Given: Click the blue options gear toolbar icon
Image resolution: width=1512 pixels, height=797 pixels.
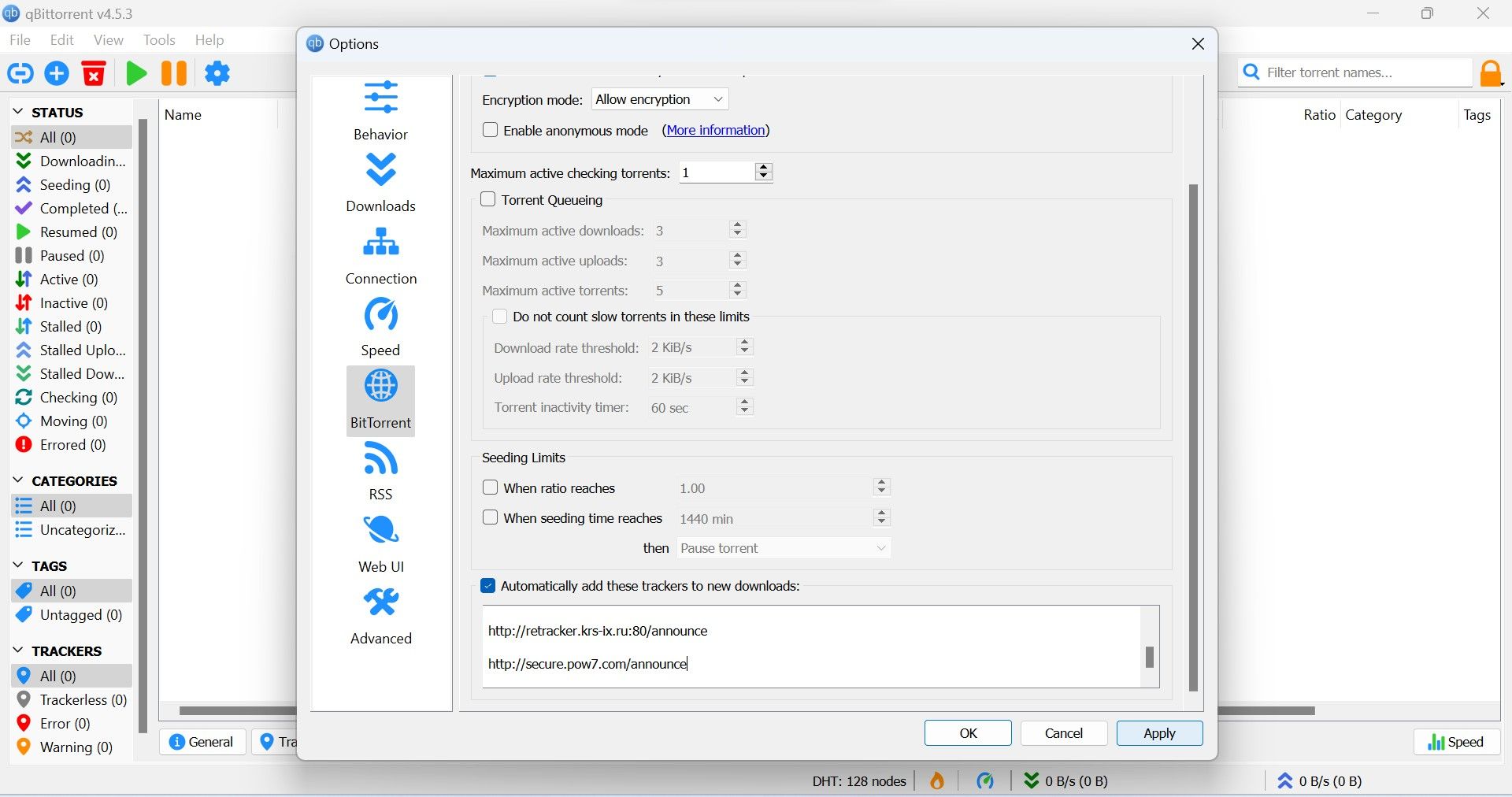Looking at the screenshot, I should point(217,73).
